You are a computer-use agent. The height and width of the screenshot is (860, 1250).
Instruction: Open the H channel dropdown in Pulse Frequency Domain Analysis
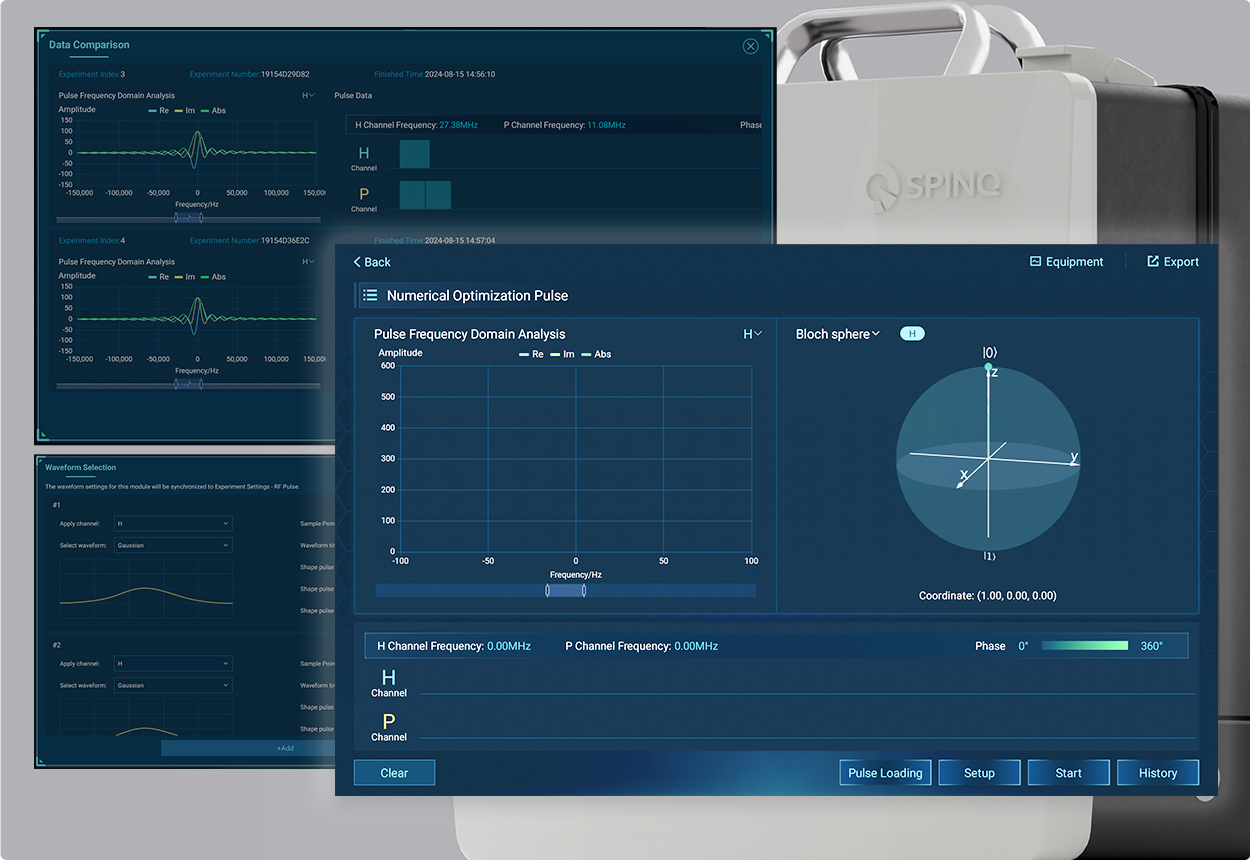[752, 334]
